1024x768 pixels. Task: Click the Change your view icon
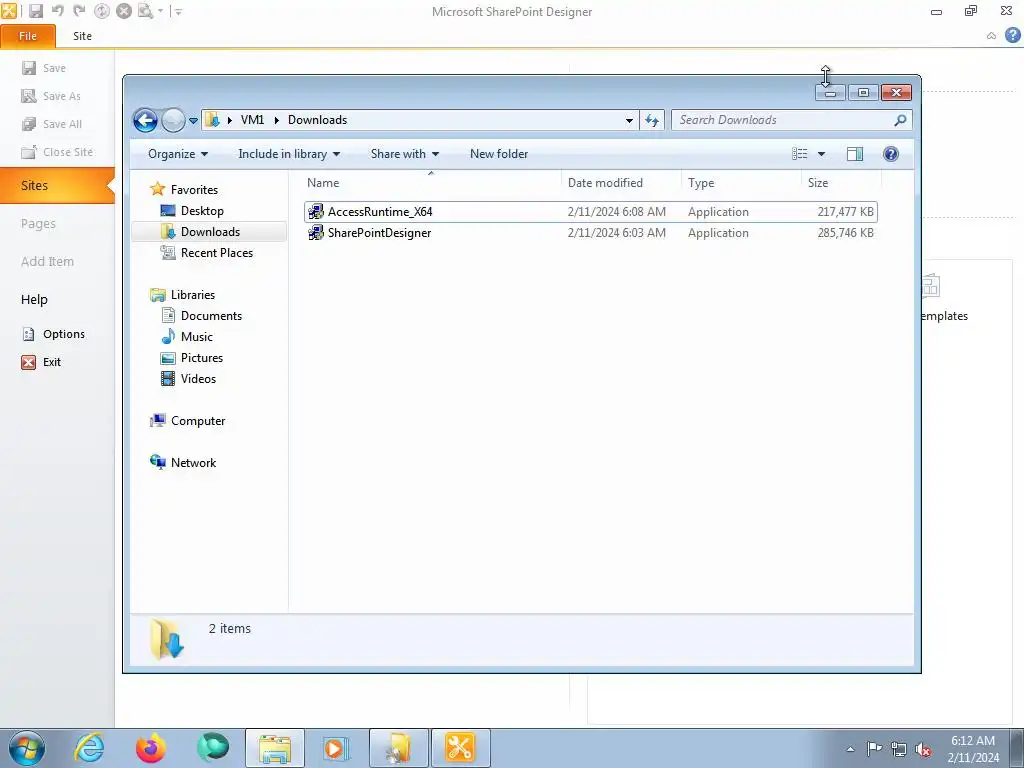tap(799, 154)
